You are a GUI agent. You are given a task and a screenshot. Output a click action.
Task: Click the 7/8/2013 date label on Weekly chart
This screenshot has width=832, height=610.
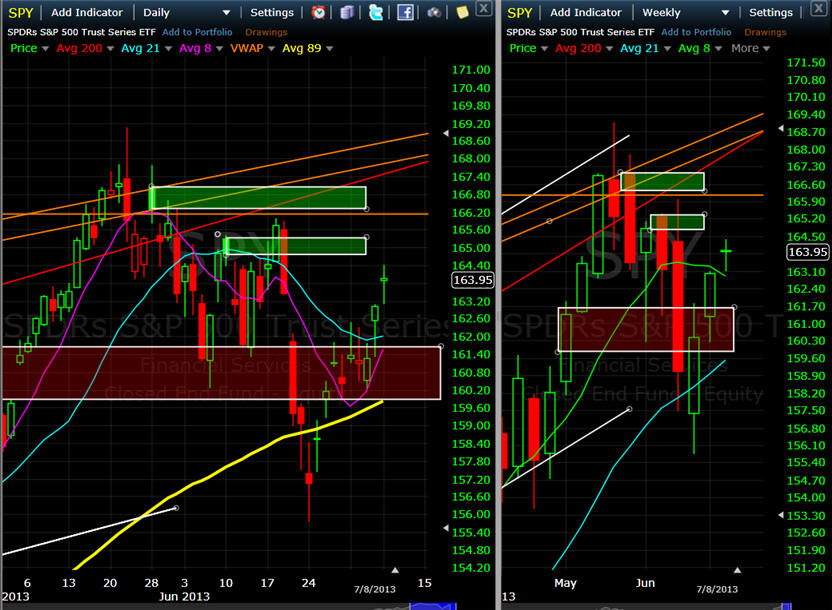click(x=717, y=589)
